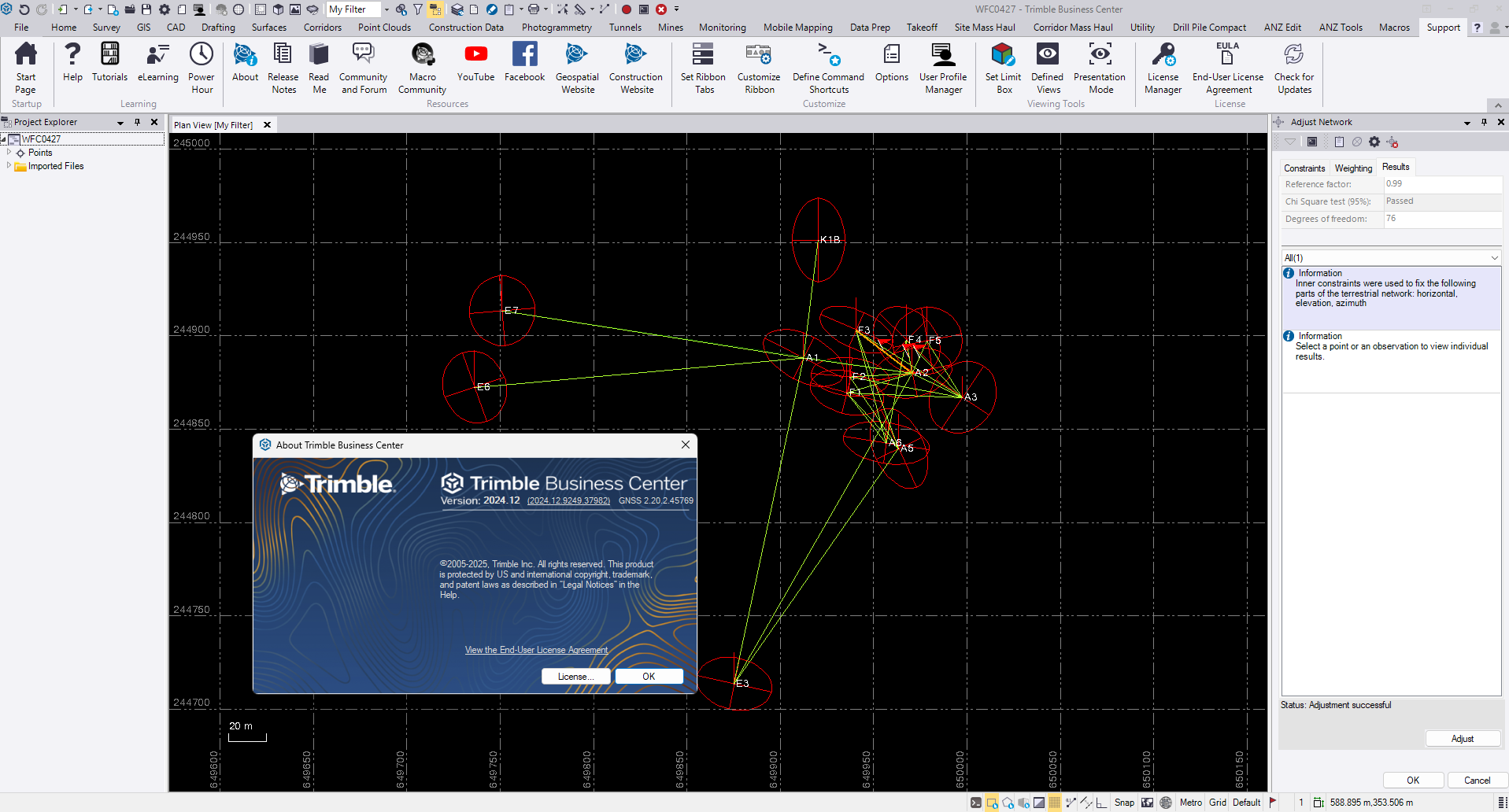Open End-User License Agreement from ribbon
The image size is (1509, 812).
pyautogui.click(x=1227, y=68)
